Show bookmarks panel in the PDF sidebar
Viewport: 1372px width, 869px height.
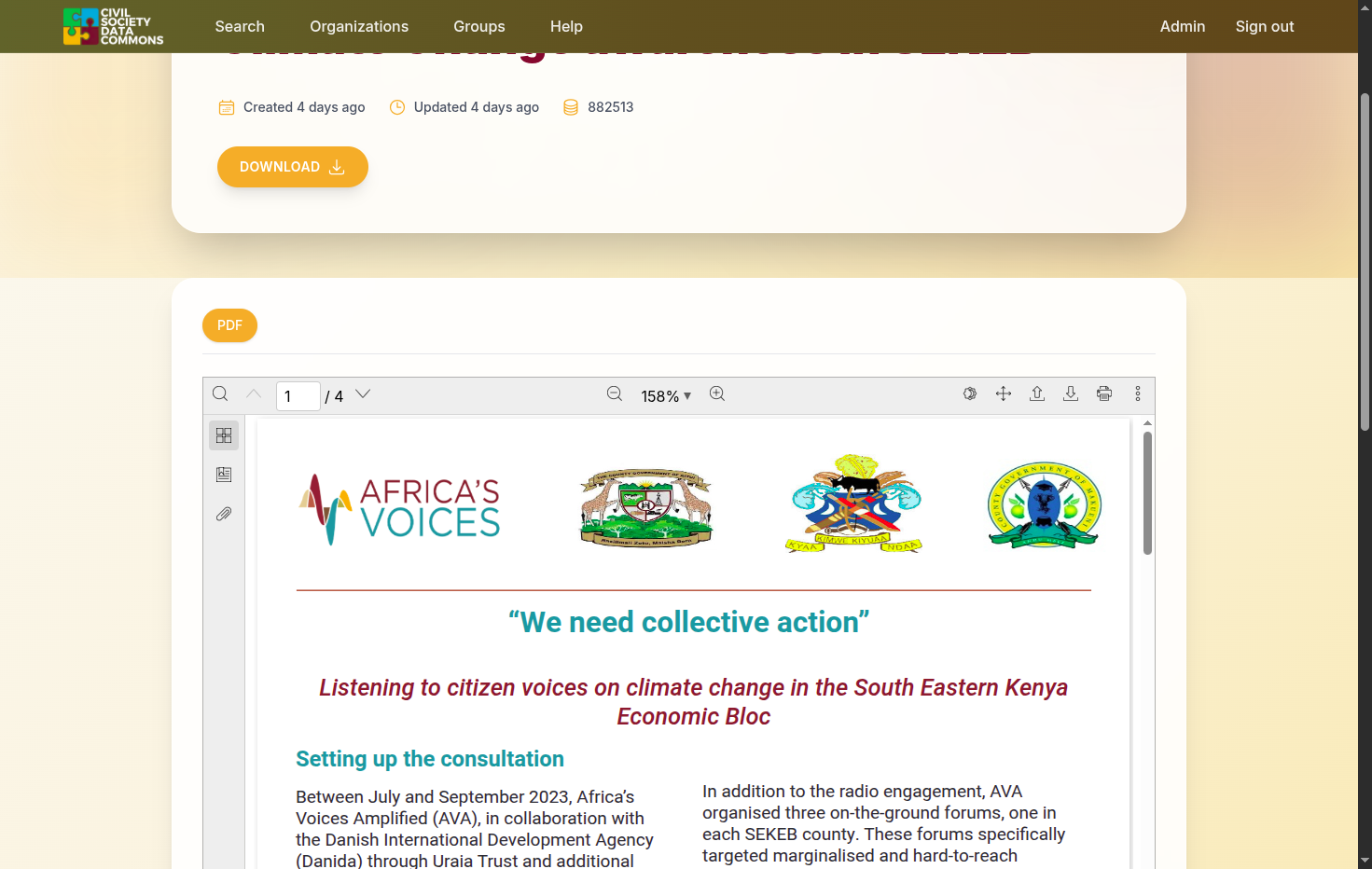[224, 475]
